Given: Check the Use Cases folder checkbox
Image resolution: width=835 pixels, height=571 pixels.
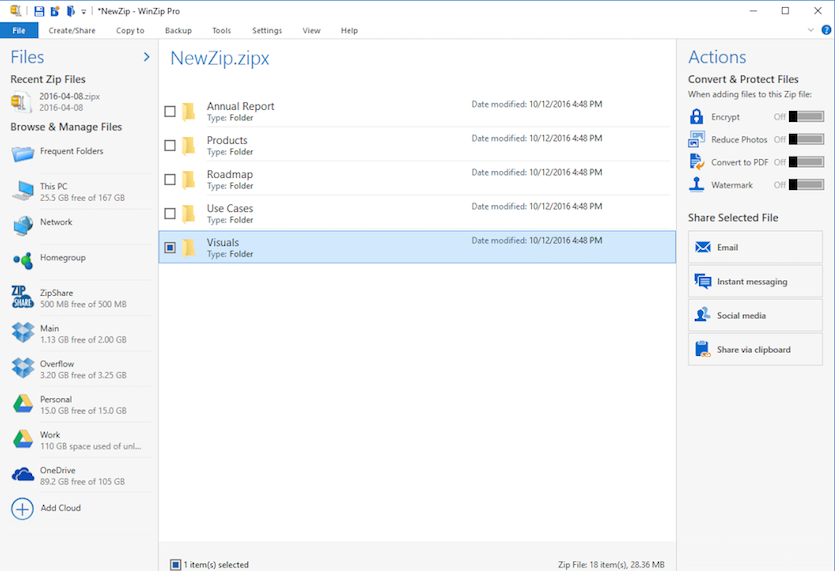Looking at the screenshot, I should click(170, 214).
